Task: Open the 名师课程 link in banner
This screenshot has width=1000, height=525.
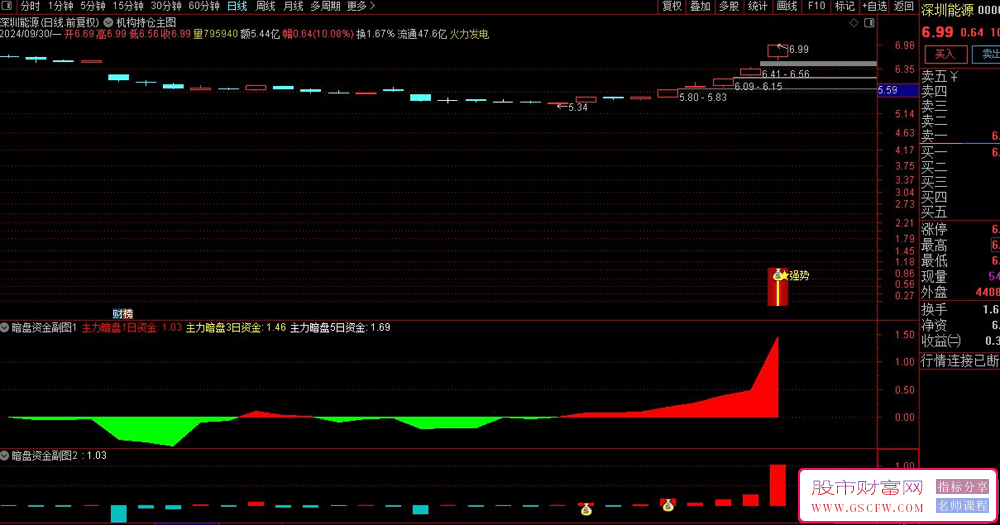Action: (x=962, y=506)
